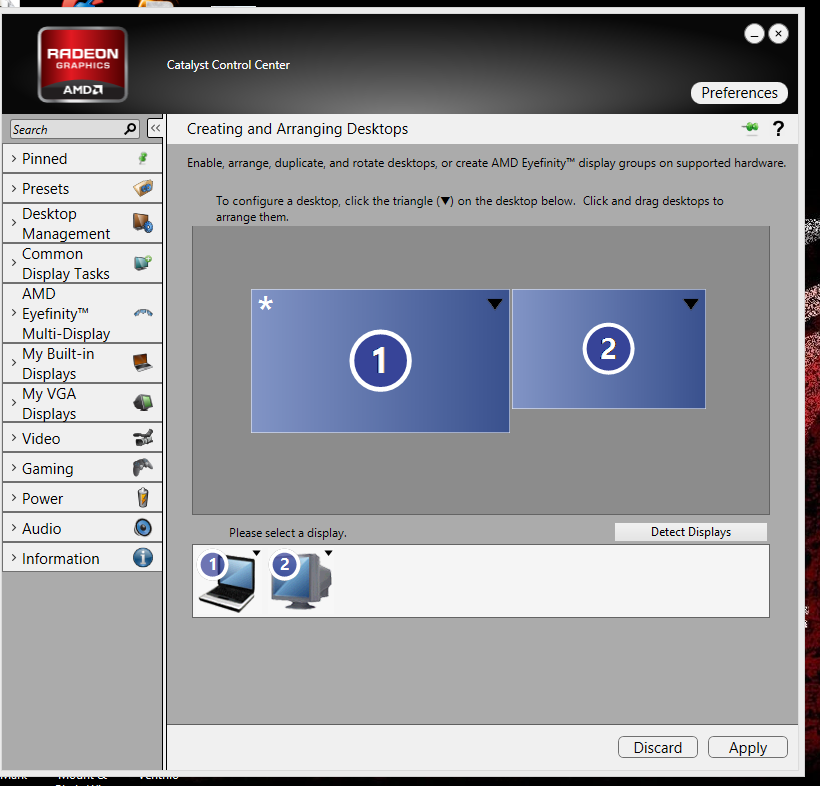
Task: Open the triangle menu on desktop 1
Action: (x=495, y=304)
